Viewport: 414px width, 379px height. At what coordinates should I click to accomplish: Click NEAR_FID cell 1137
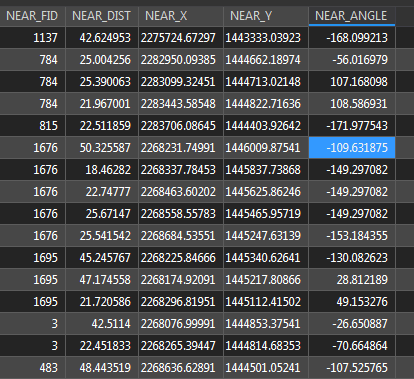click(x=32, y=38)
